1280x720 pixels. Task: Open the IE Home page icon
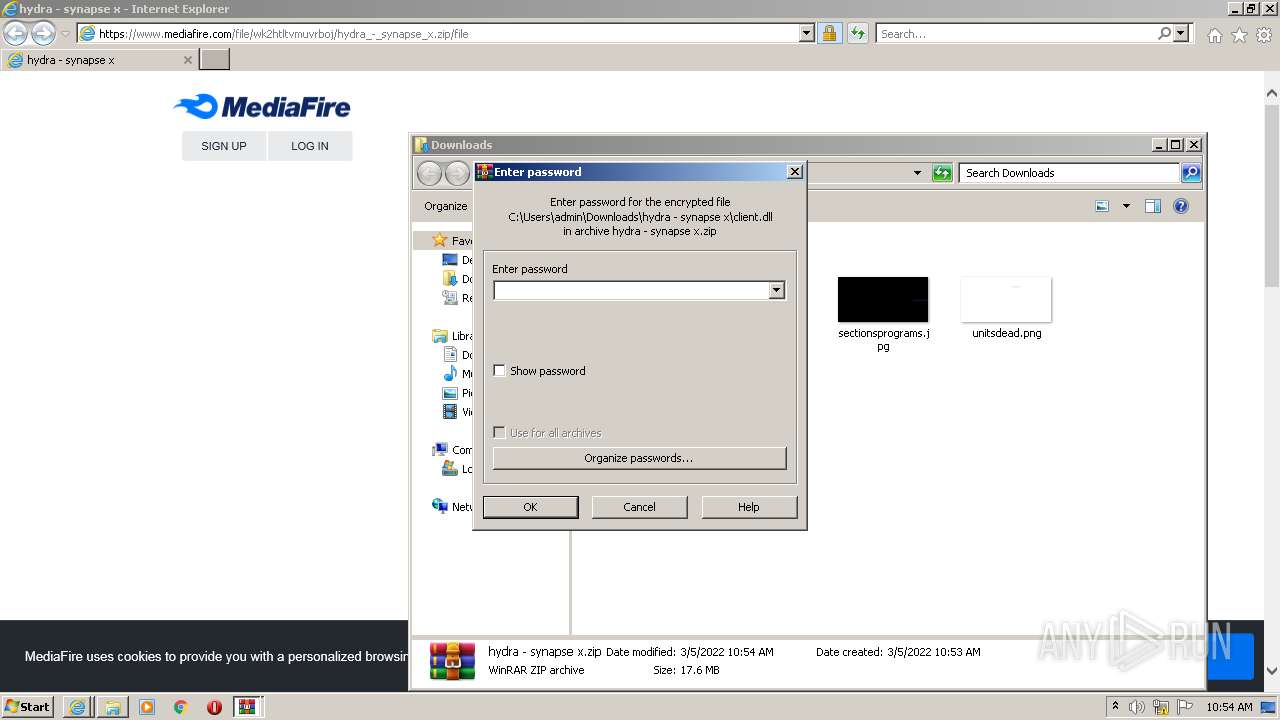click(x=1214, y=35)
